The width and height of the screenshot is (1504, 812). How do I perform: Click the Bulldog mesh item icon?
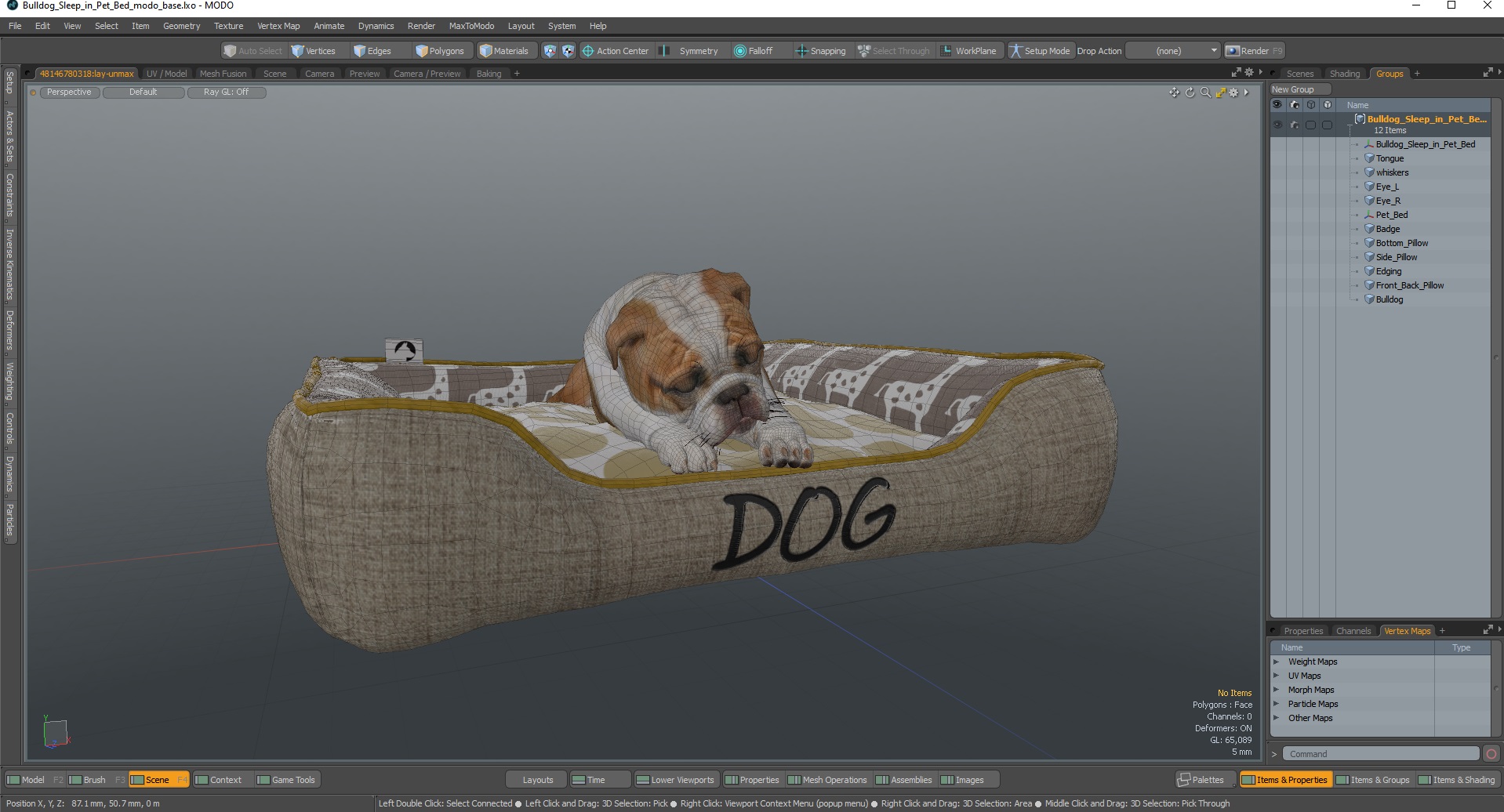(1369, 299)
